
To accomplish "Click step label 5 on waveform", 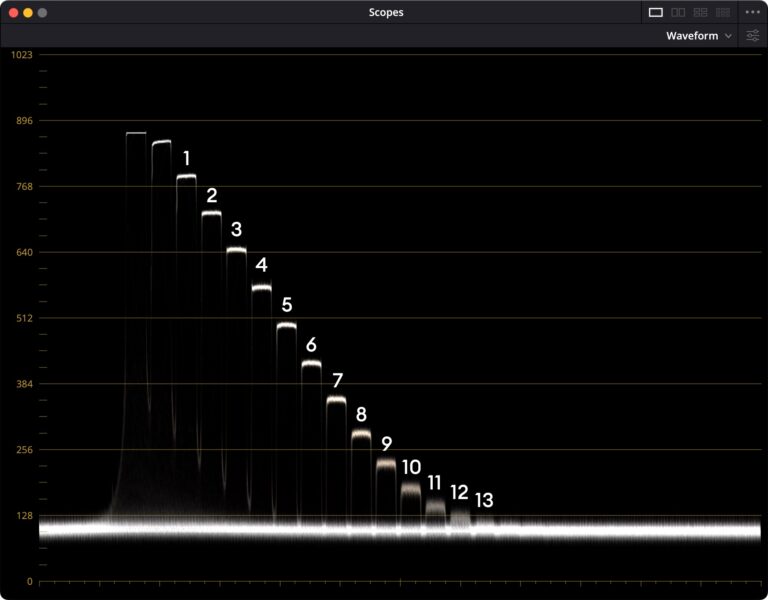I will click(x=287, y=305).
